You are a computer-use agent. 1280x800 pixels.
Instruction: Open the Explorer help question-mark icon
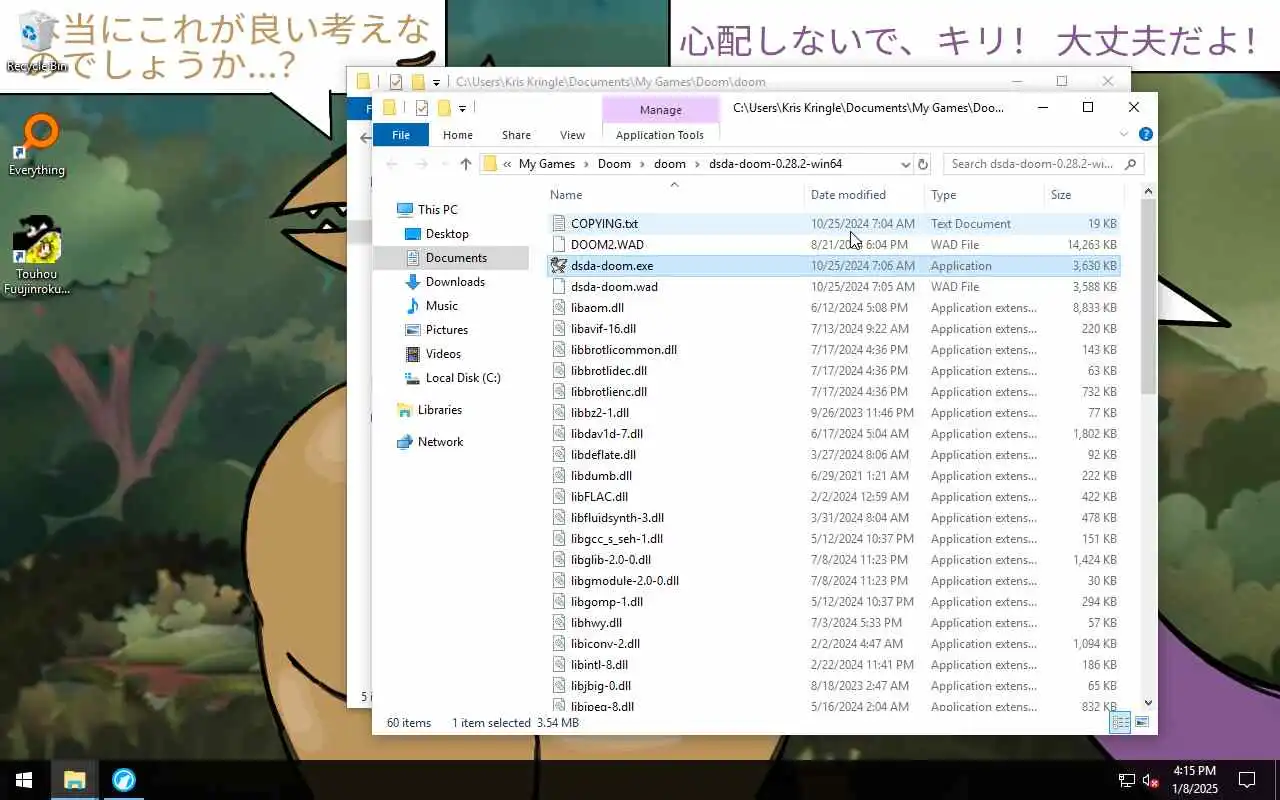[x=1146, y=134]
